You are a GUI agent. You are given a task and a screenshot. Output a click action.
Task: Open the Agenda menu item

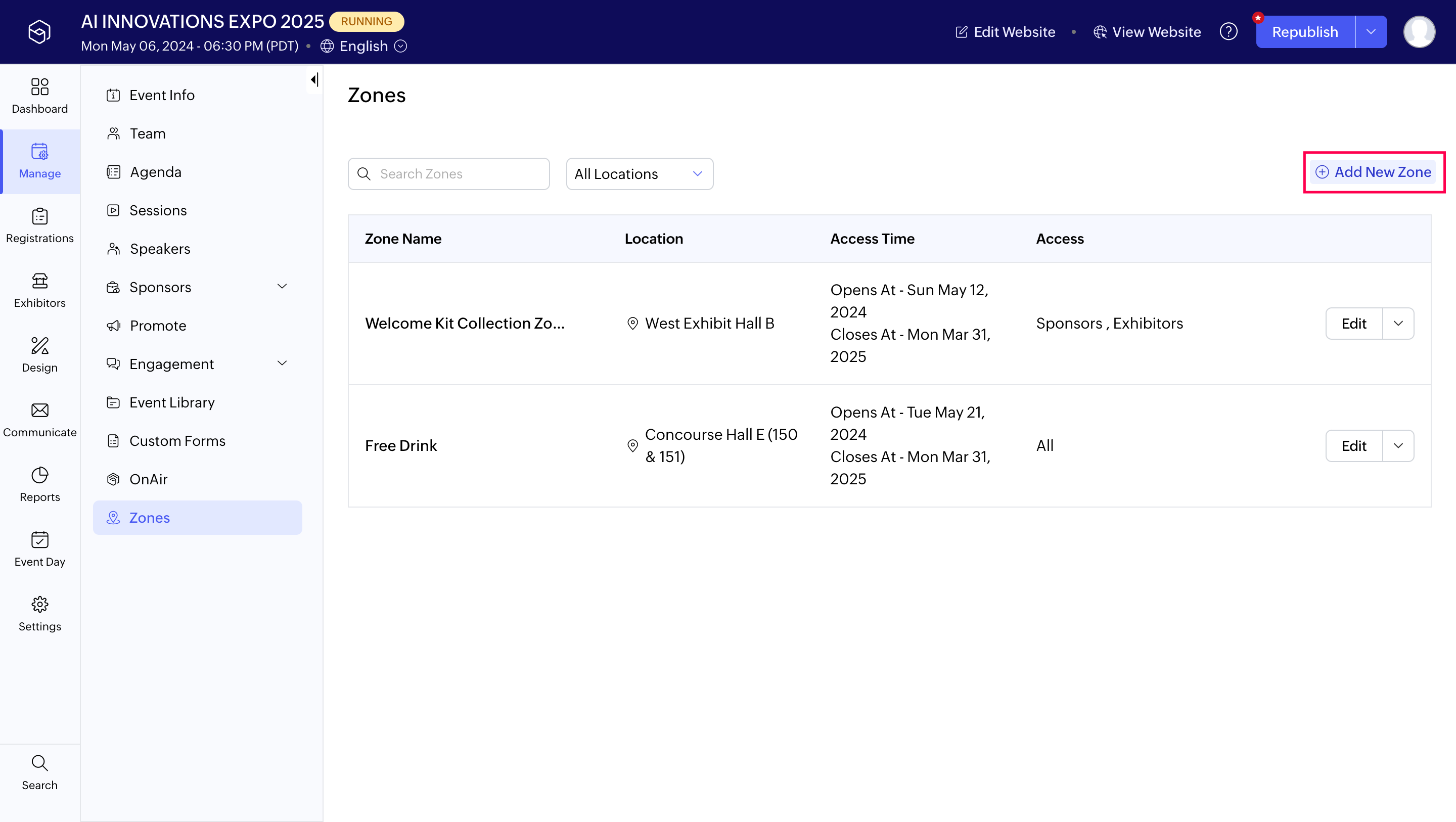(155, 172)
